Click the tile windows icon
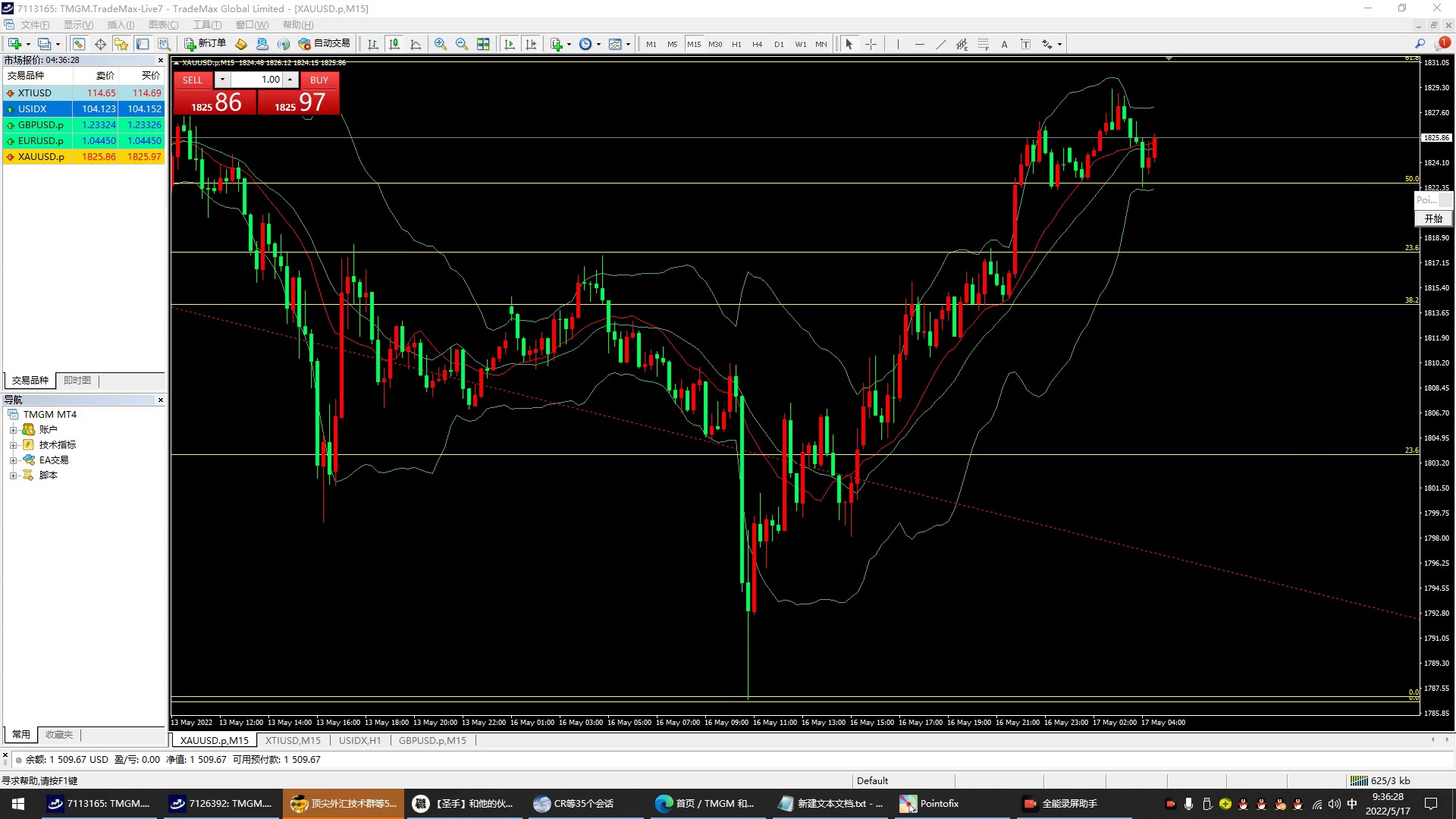Screen dimensions: 1456x819 tap(483, 44)
